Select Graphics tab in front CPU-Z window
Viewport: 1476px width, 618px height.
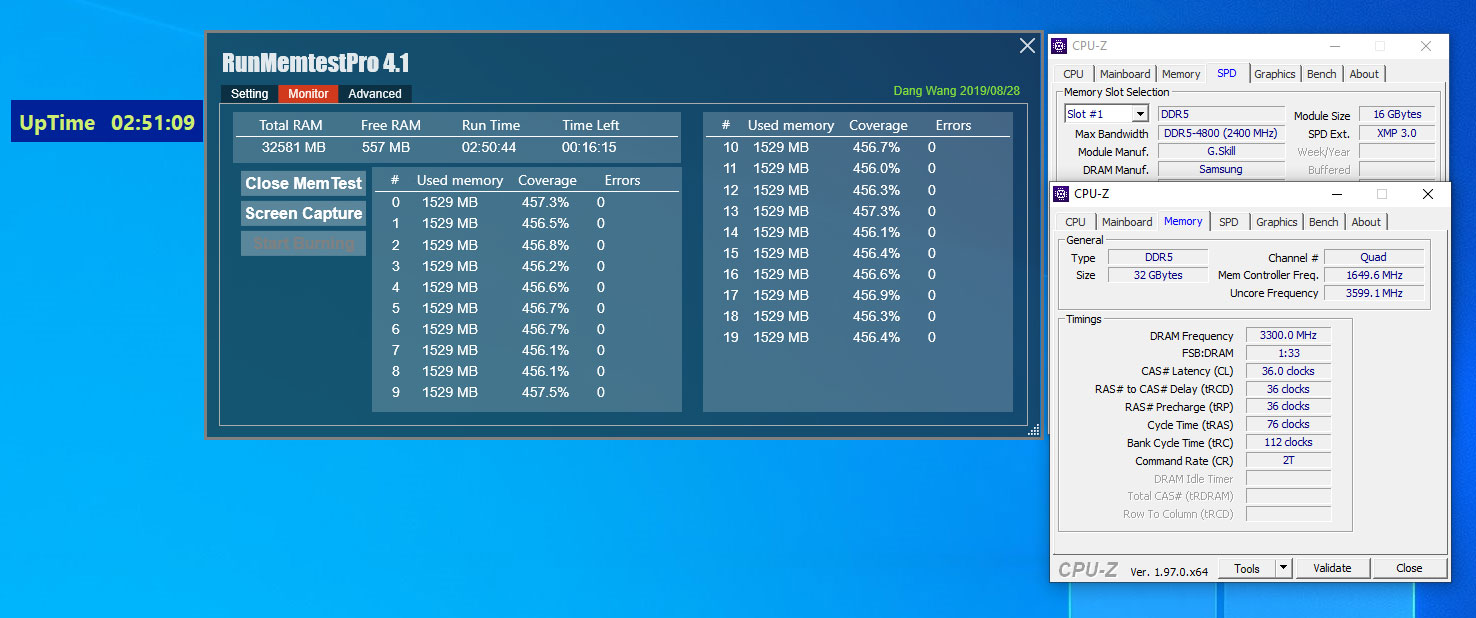click(x=1276, y=222)
